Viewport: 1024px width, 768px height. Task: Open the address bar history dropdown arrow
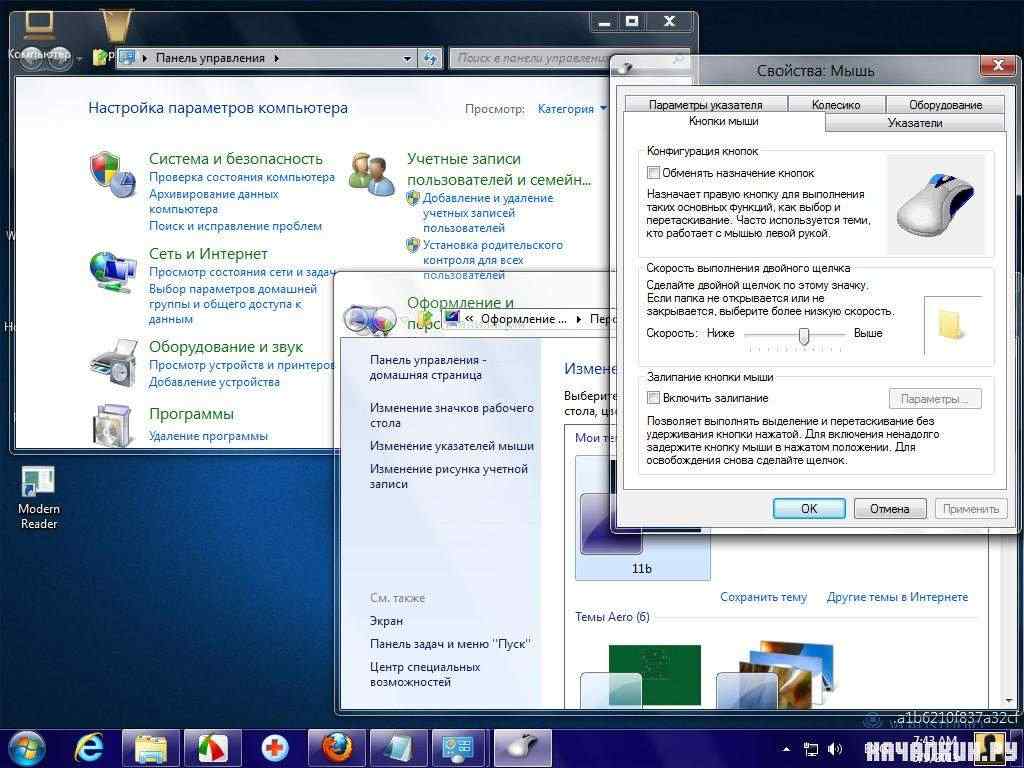click(407, 58)
